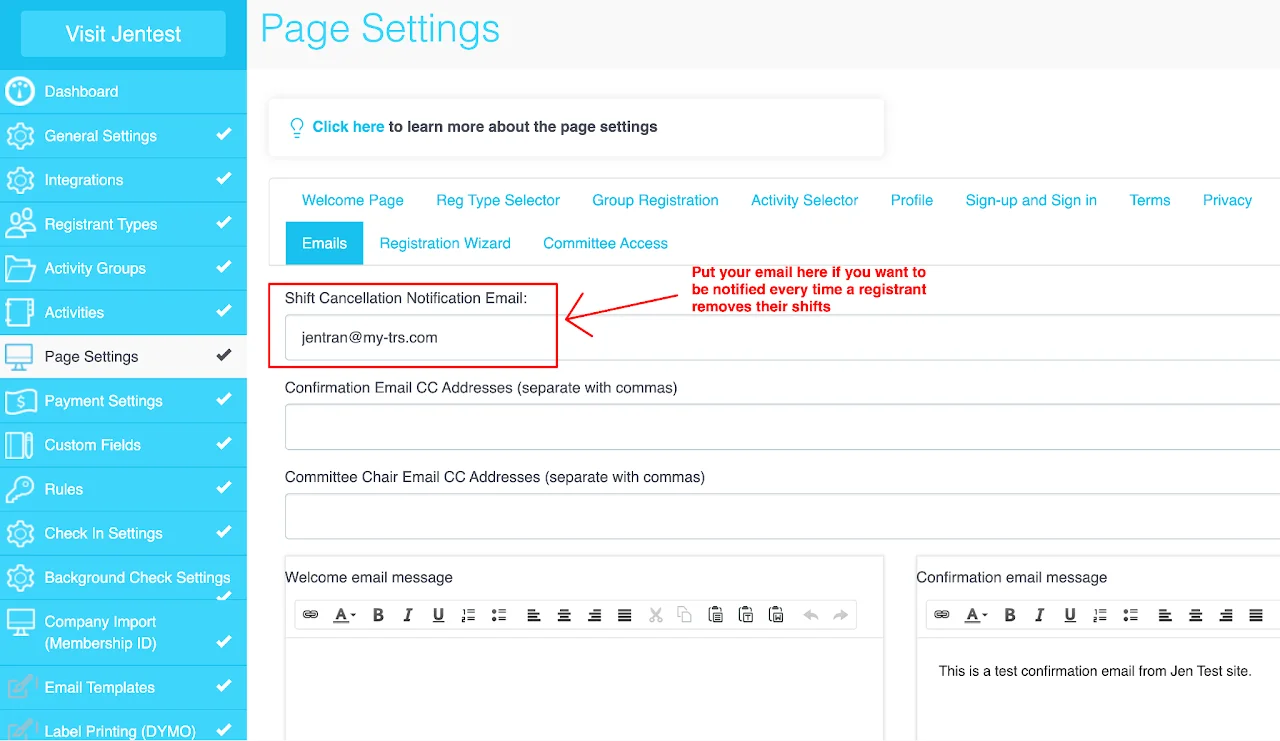1280x741 pixels.
Task: Click Paste as plain text icon
Action: tap(746, 615)
